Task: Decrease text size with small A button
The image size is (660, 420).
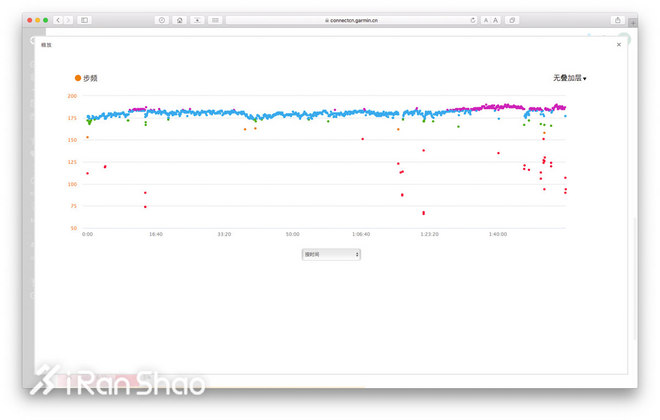Action: coord(486,20)
